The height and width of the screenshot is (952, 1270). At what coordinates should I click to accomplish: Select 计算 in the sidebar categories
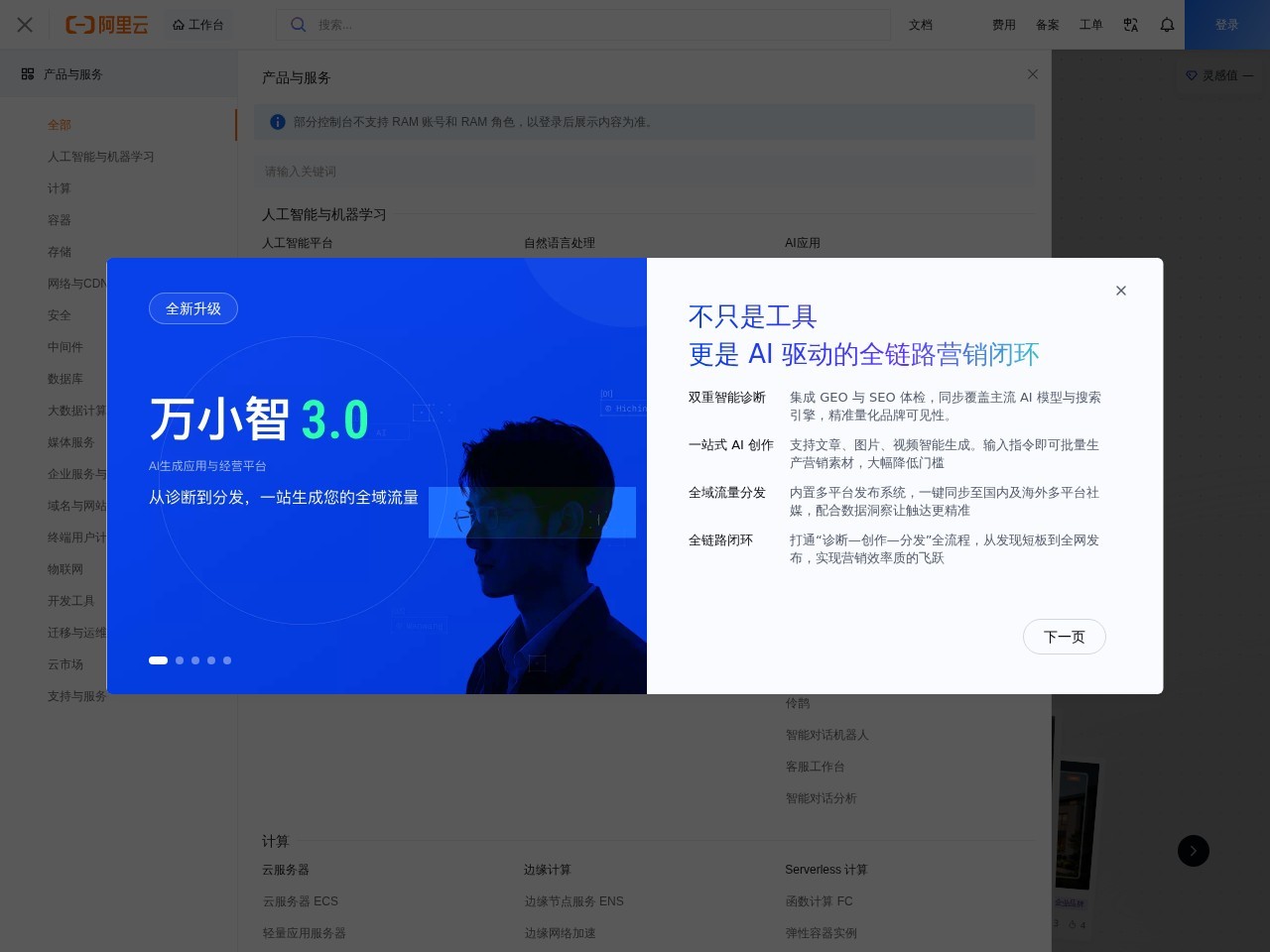coord(60,188)
